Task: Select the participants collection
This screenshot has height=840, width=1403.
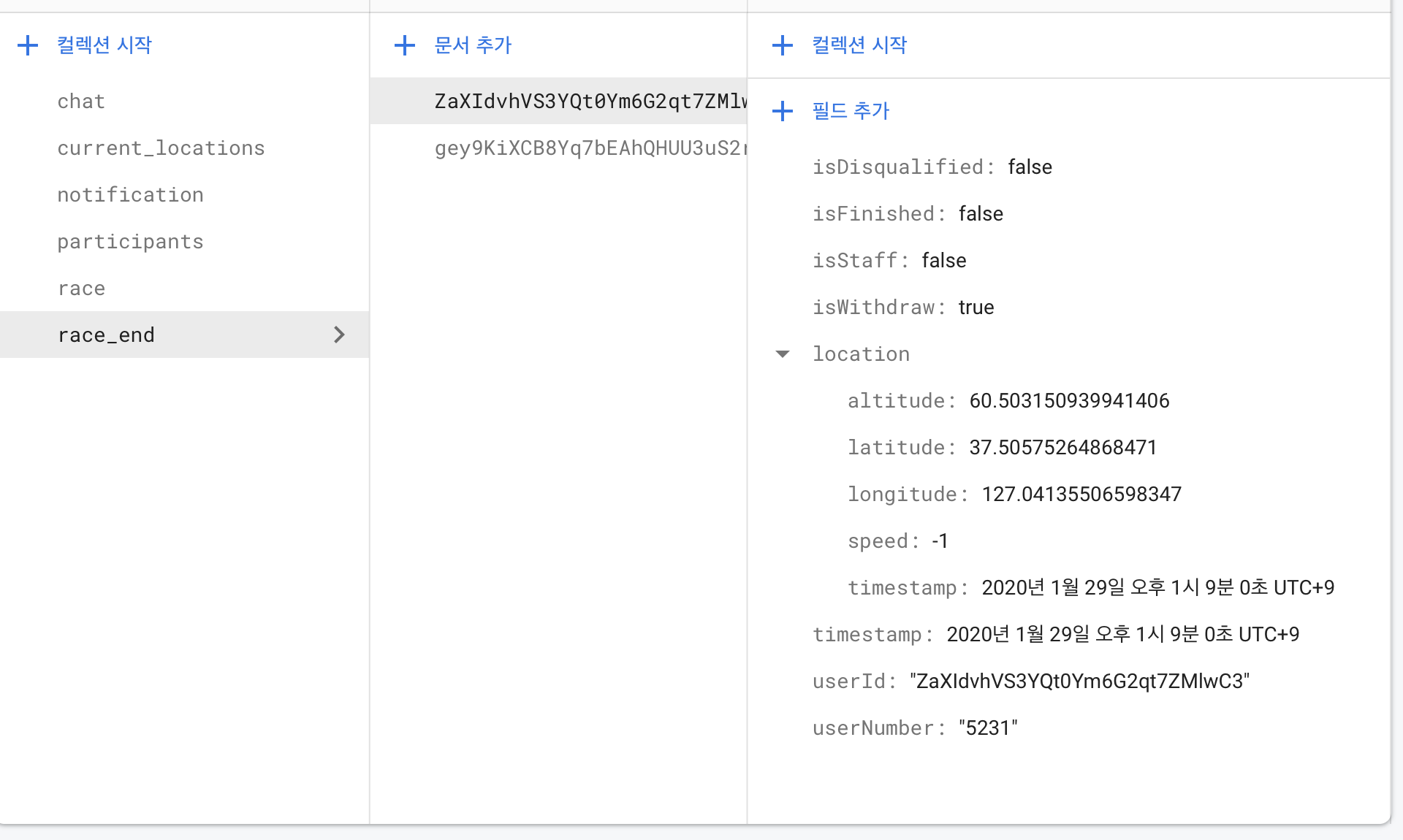Action: point(130,242)
